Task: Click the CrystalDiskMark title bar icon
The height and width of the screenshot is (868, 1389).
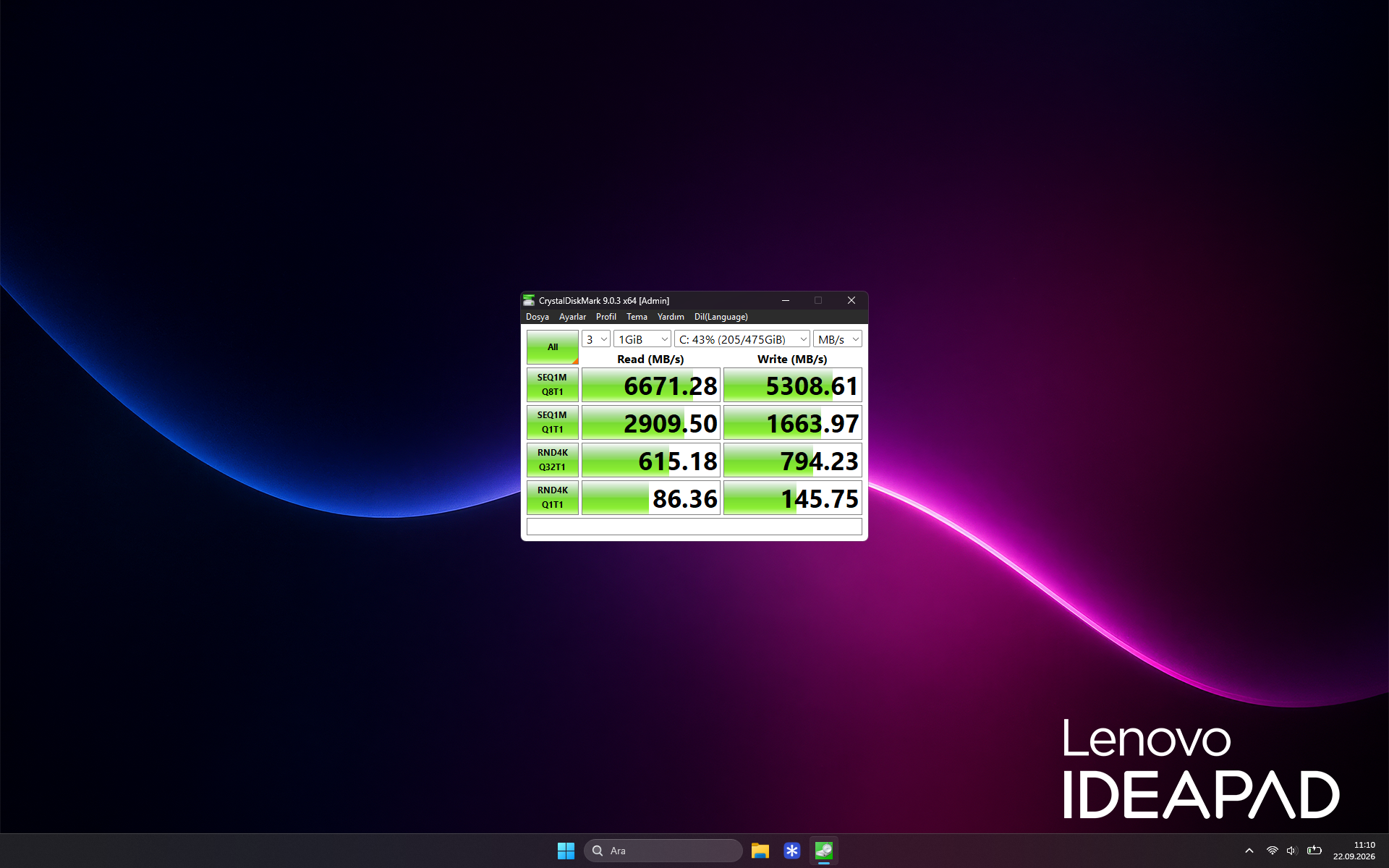Action: [x=529, y=300]
